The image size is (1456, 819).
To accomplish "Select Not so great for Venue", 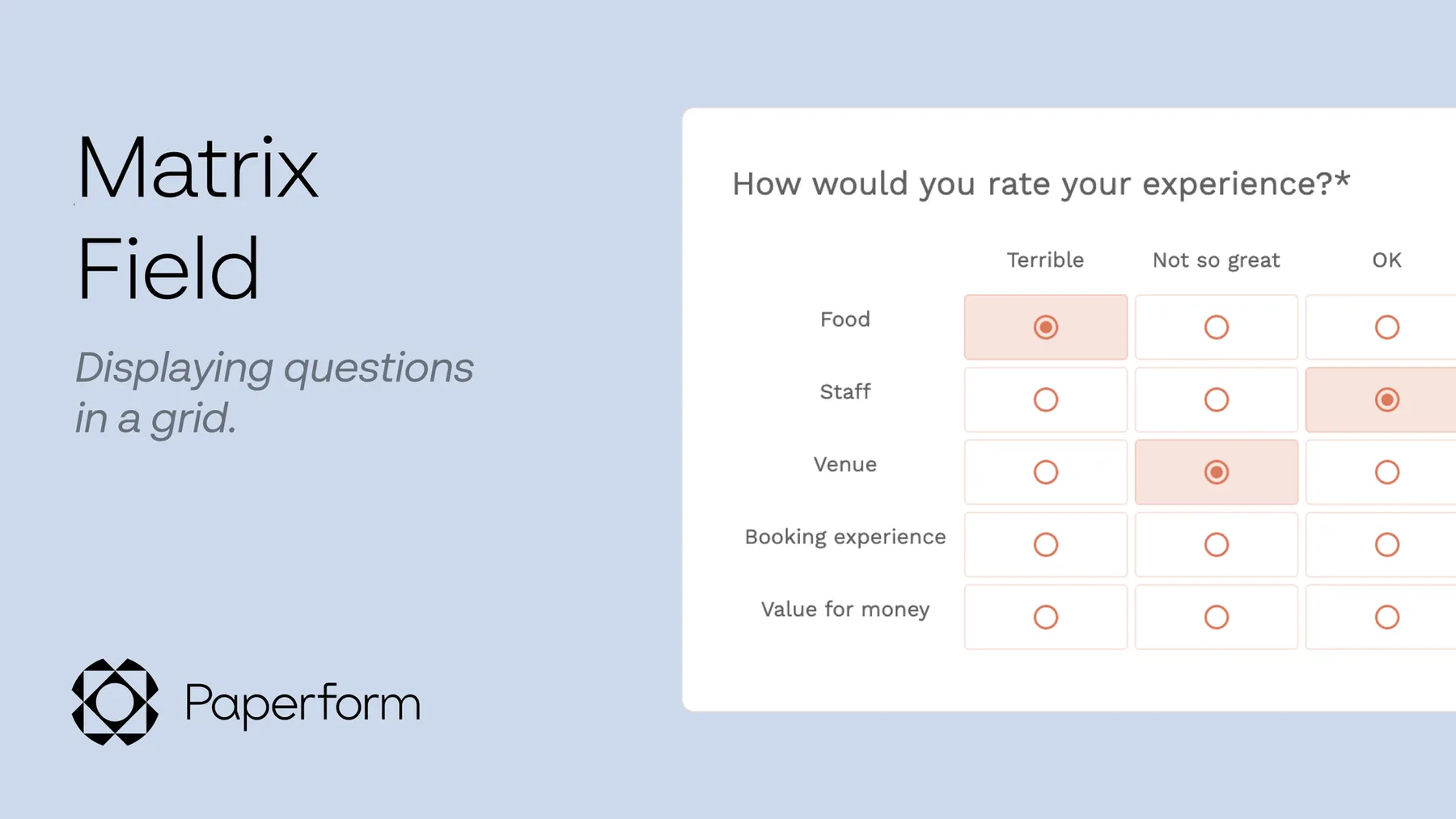I will pyautogui.click(x=1216, y=472).
